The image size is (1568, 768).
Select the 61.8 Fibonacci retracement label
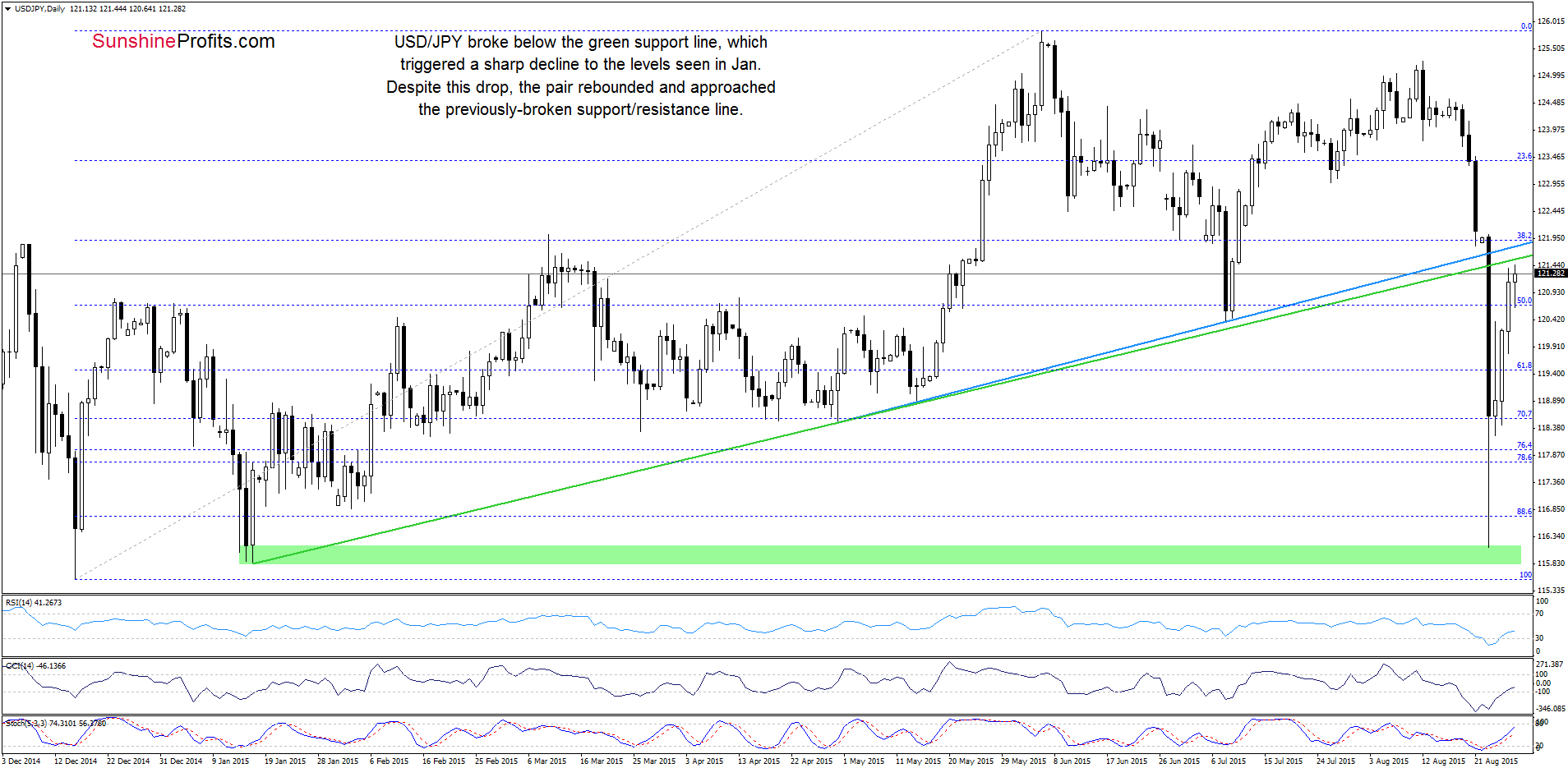pyautogui.click(x=1524, y=366)
